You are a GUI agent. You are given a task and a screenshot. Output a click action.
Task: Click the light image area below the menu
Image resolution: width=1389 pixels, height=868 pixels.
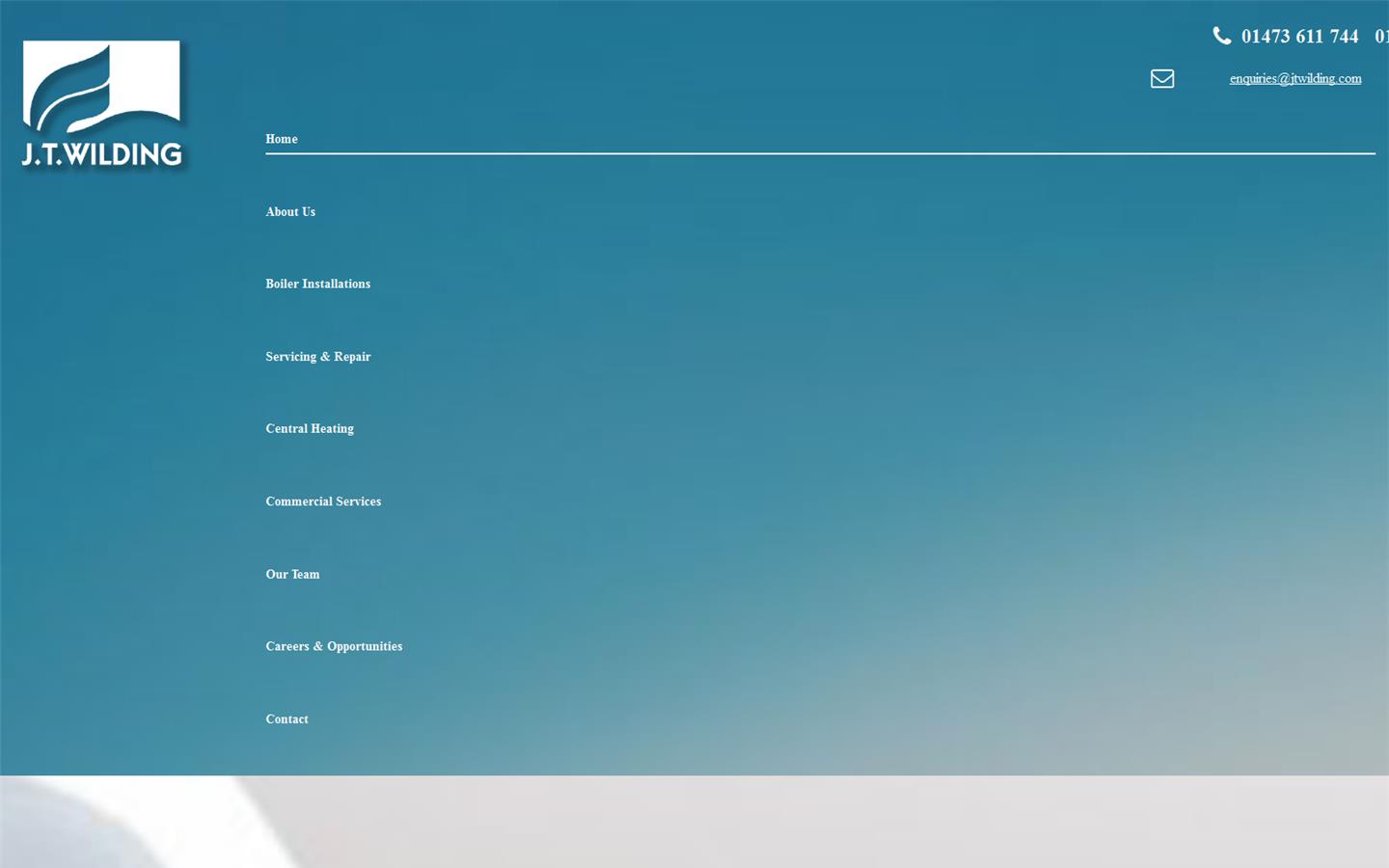pos(675,829)
